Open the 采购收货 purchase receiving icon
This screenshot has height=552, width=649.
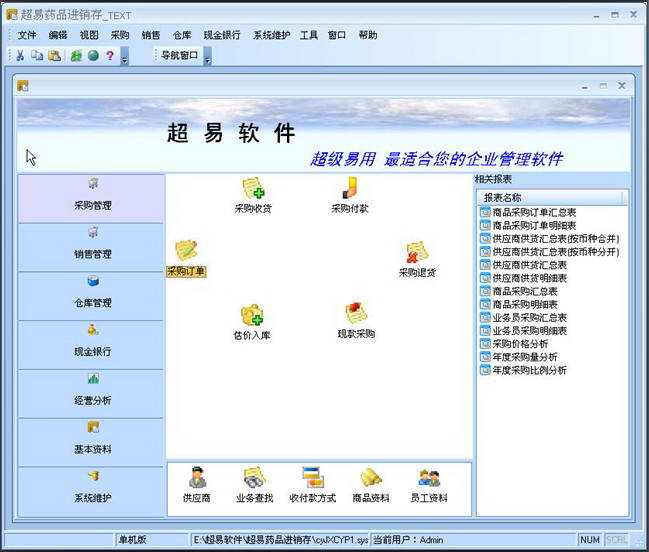tap(253, 195)
